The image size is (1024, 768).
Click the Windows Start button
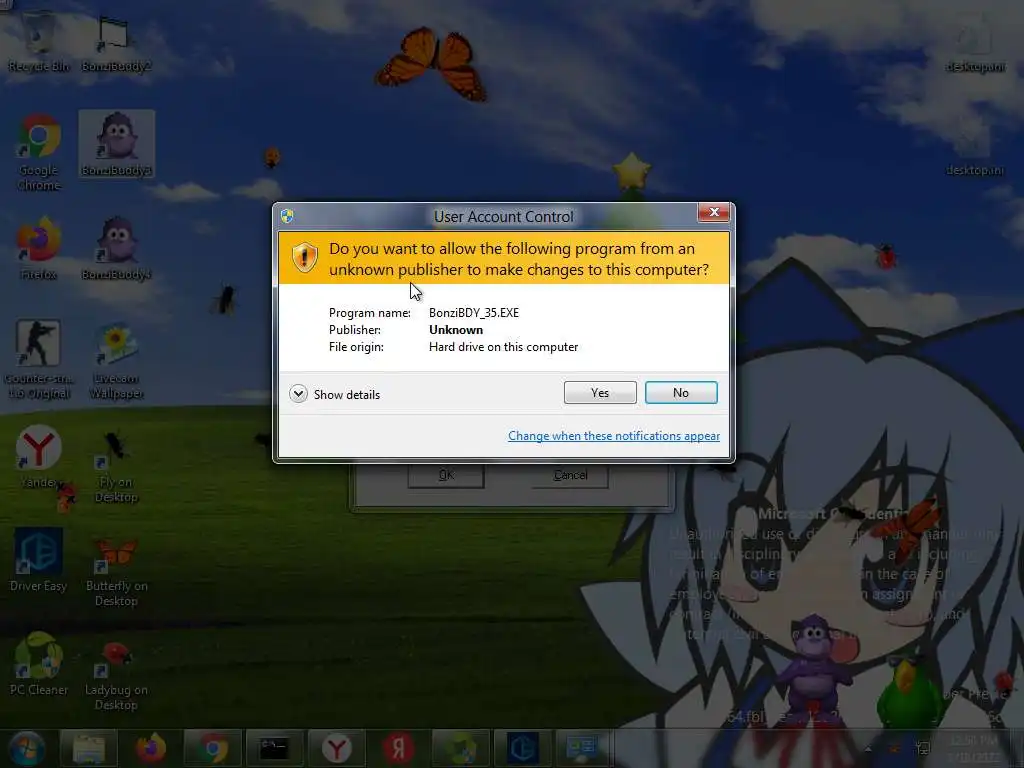coord(26,748)
